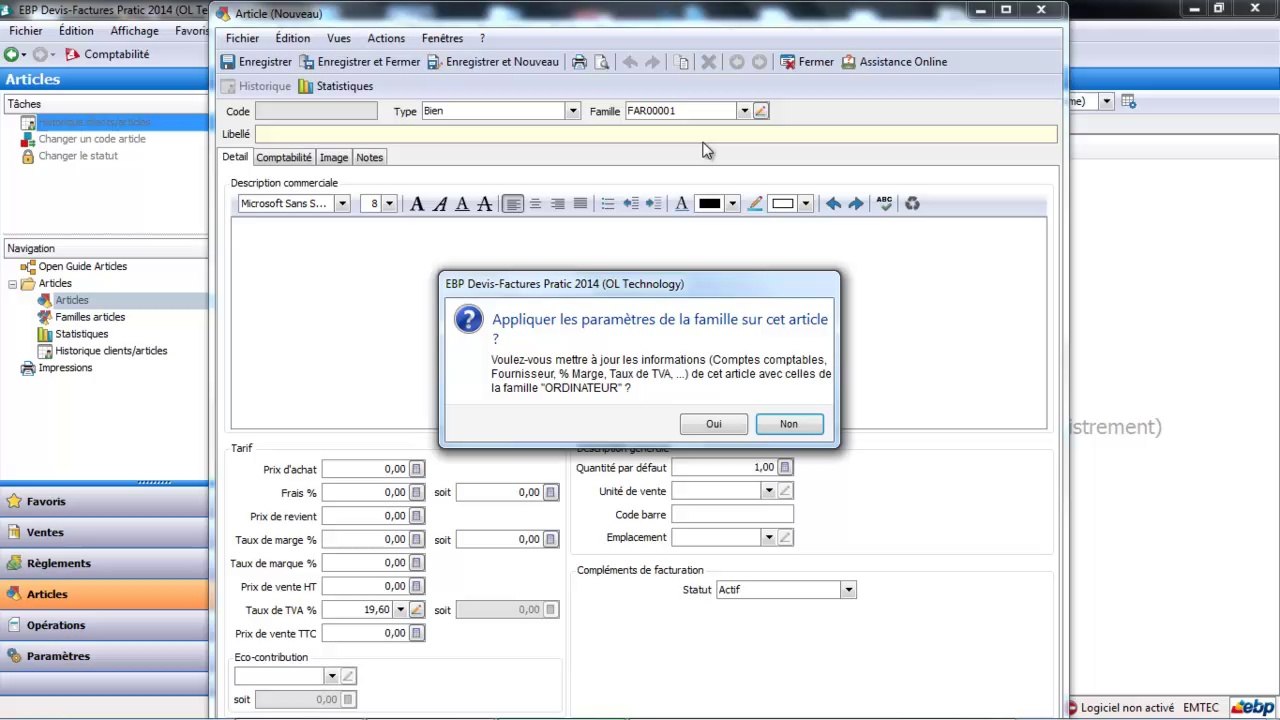Open the Statut dropdown showing Actif
The image size is (1280, 720).
click(849, 590)
